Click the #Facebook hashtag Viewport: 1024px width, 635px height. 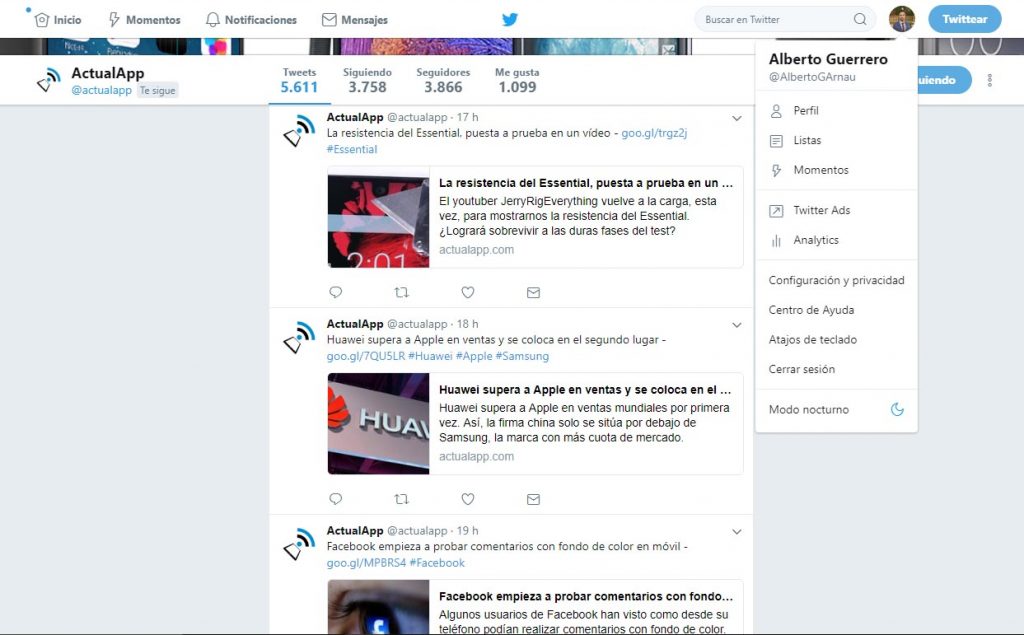pos(437,562)
